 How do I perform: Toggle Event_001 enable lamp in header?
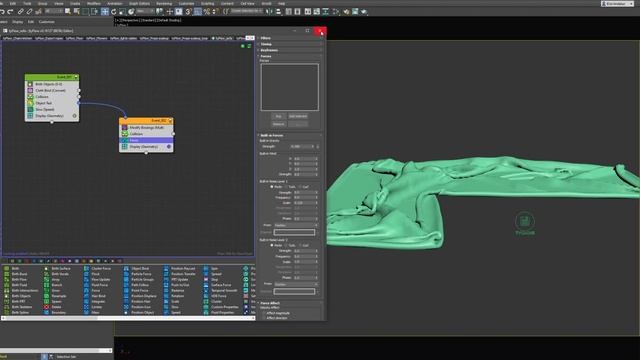click(76, 77)
